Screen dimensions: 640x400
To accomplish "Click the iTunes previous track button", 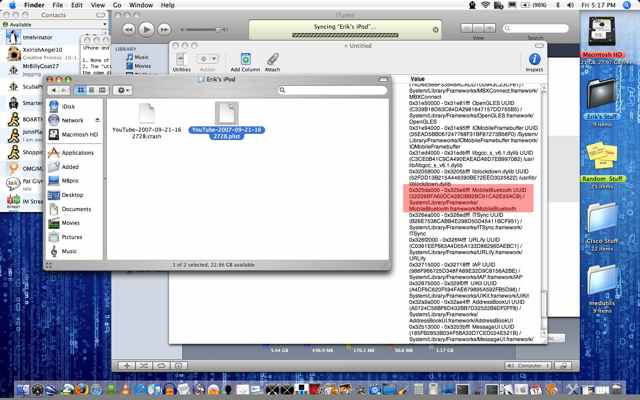I will (129, 29).
